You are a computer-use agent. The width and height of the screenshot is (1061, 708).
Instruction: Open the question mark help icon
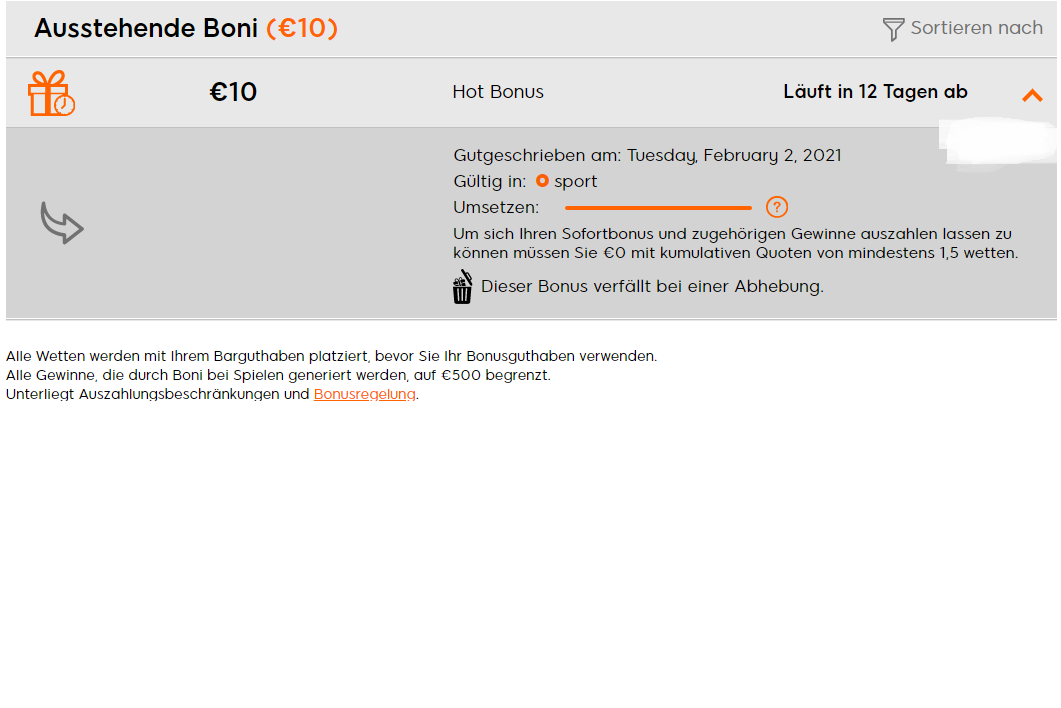[x=777, y=207]
